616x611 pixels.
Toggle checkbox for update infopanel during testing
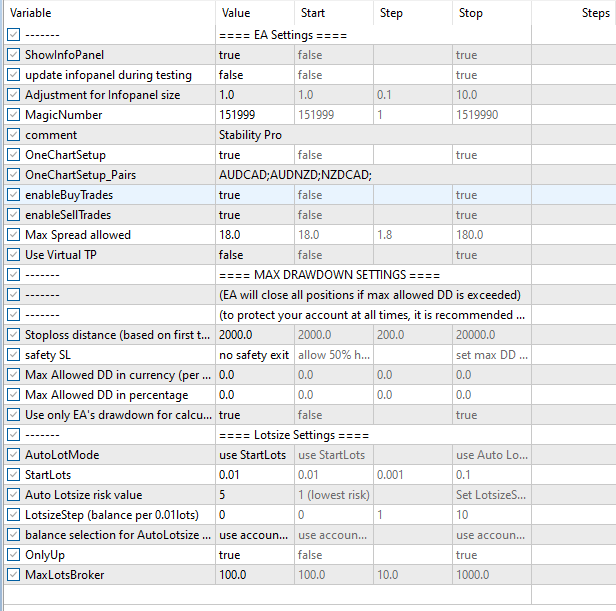pos(13,75)
